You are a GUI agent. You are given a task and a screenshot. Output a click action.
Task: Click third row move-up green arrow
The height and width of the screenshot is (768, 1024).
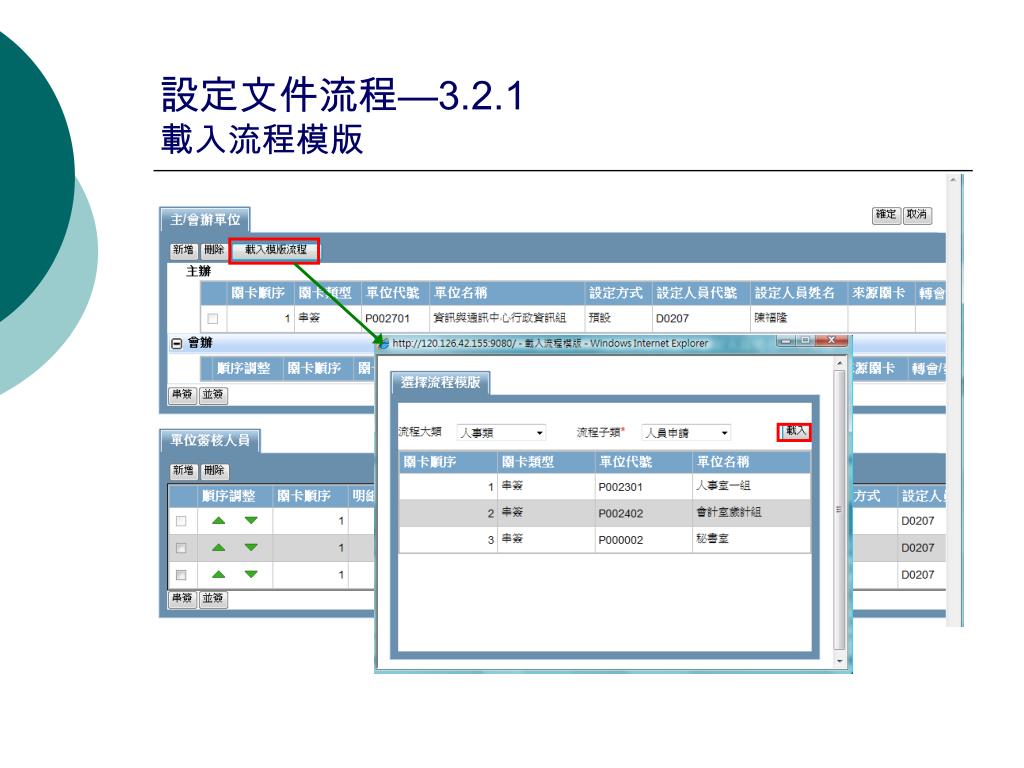219,575
